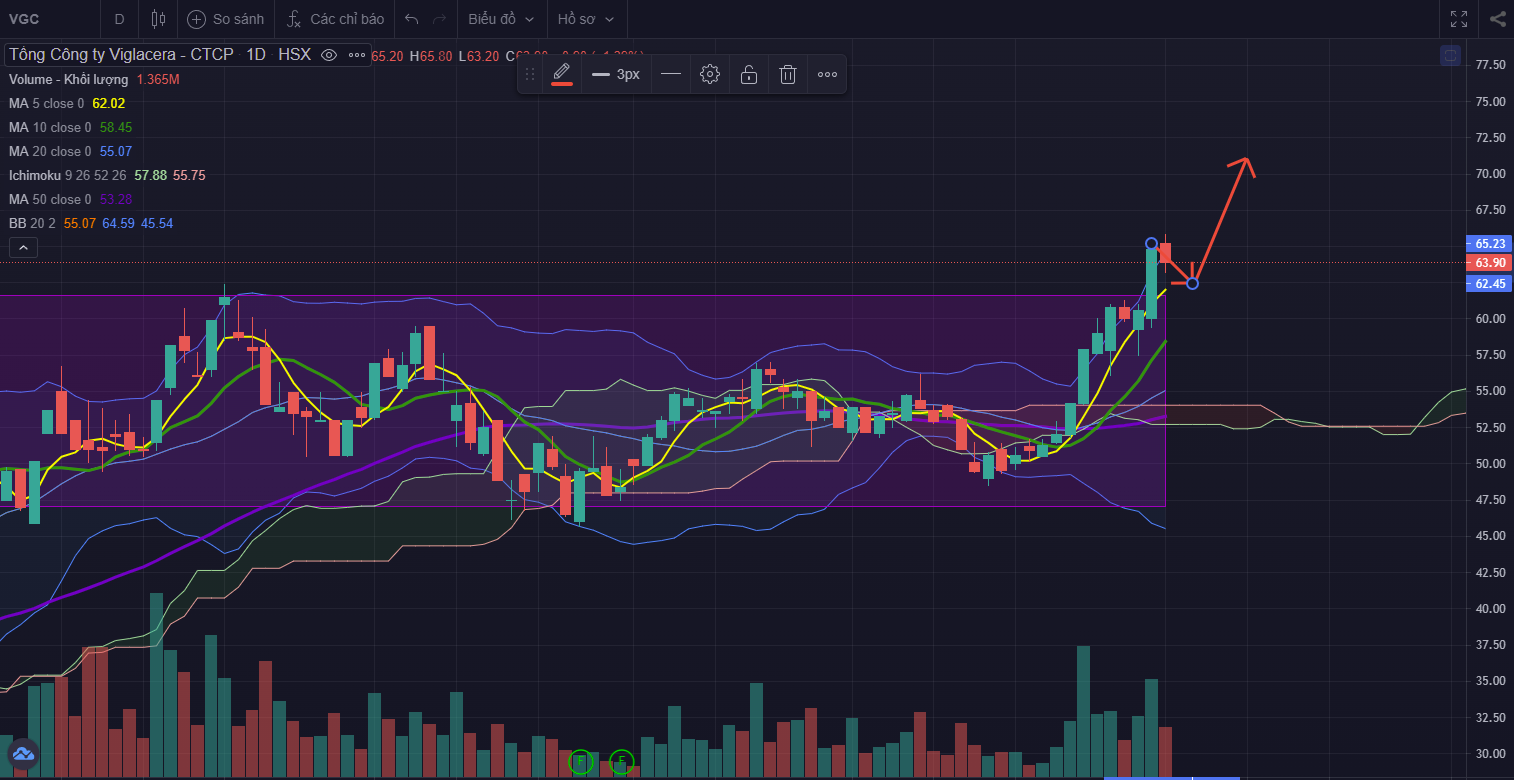Click the 70.00 price scale label
1514x780 pixels.
[x=1490, y=174]
